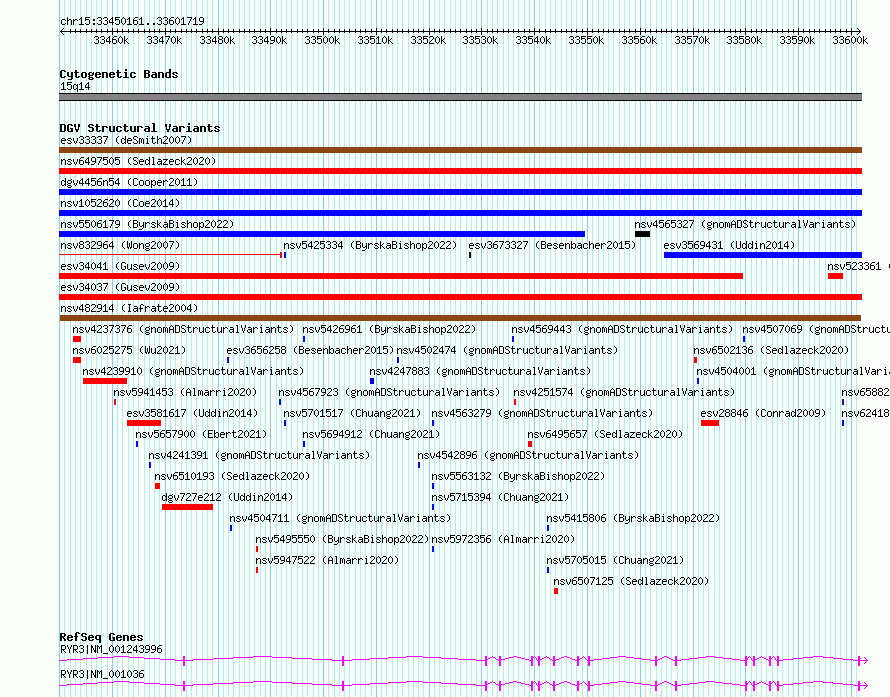Open nsv482914 (Iafrate2004) variant
This screenshot has width=890, height=697.
tap(129, 308)
